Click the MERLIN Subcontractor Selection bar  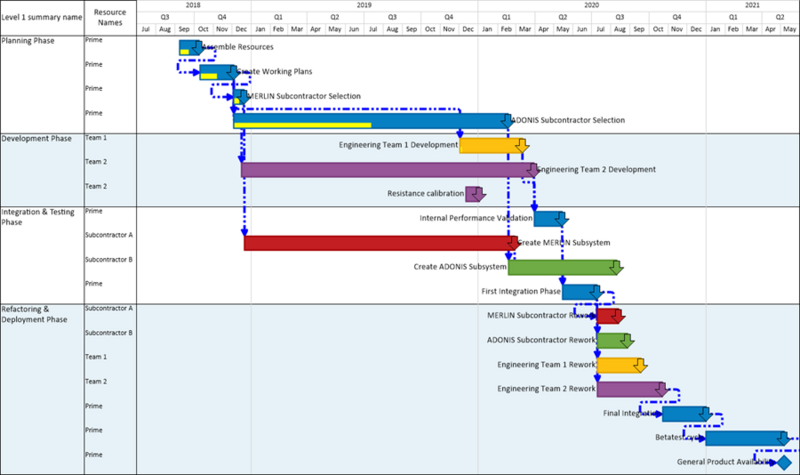pyautogui.click(x=240, y=97)
